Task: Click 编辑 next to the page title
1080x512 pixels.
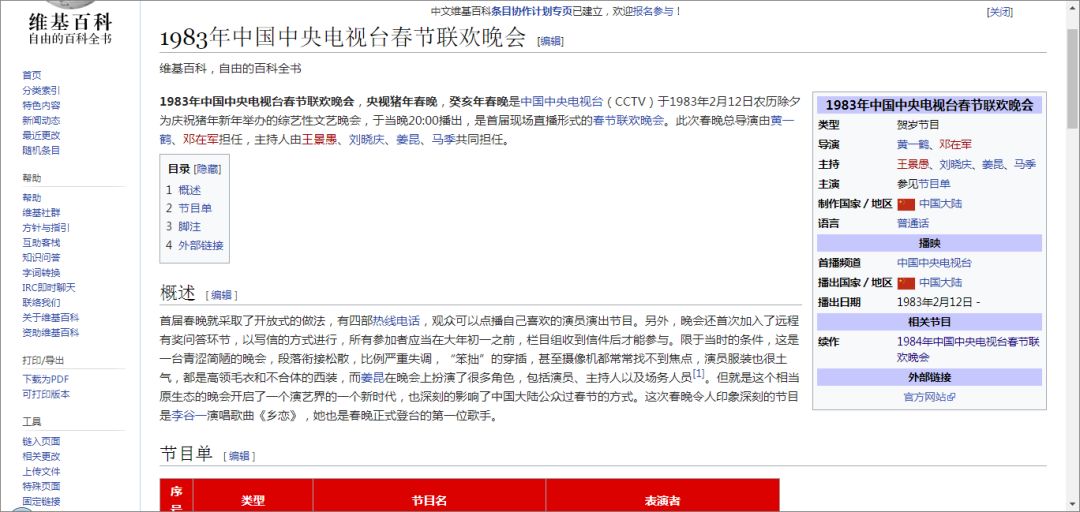Action: coord(550,41)
